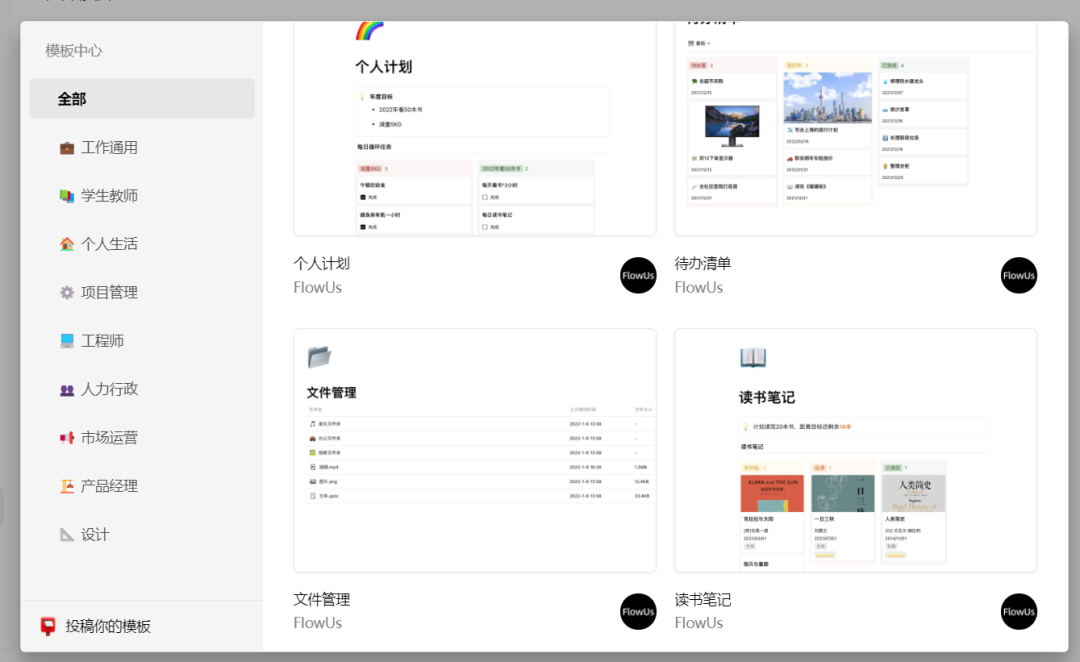1080x662 pixels.
Task: Open the 待办清单 template preview
Action: point(855,129)
